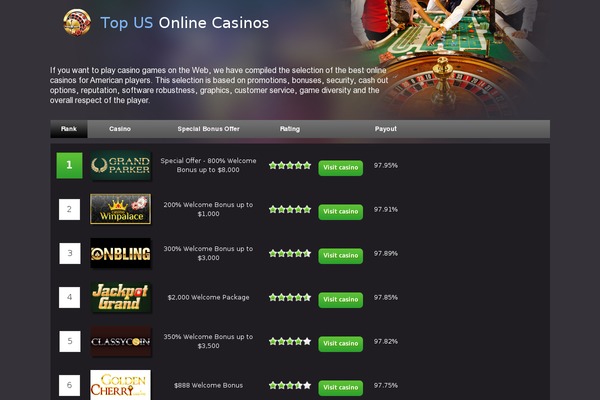Click Visit casino beside $2,000 Welcome Package
The height and width of the screenshot is (400, 600).
point(341,300)
